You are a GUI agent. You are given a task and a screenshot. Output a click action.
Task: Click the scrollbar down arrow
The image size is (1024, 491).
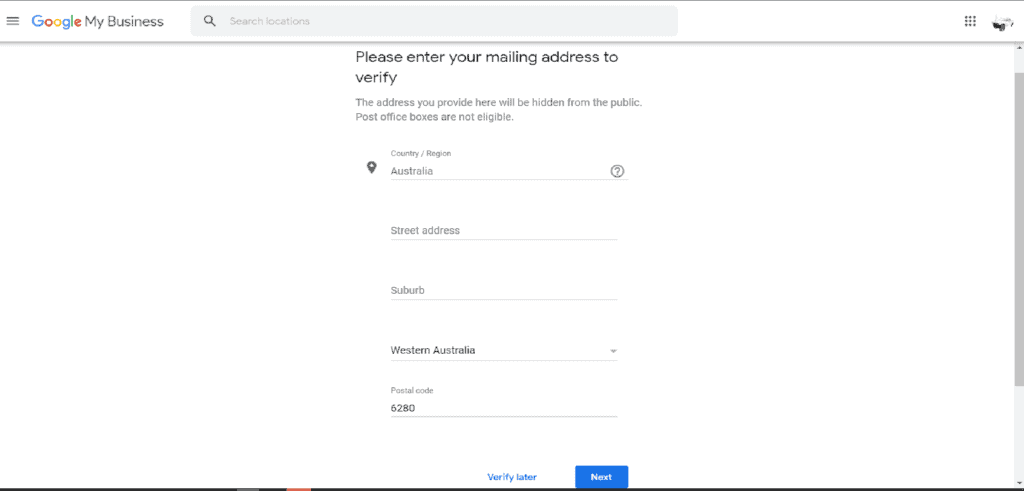pos(1019,482)
